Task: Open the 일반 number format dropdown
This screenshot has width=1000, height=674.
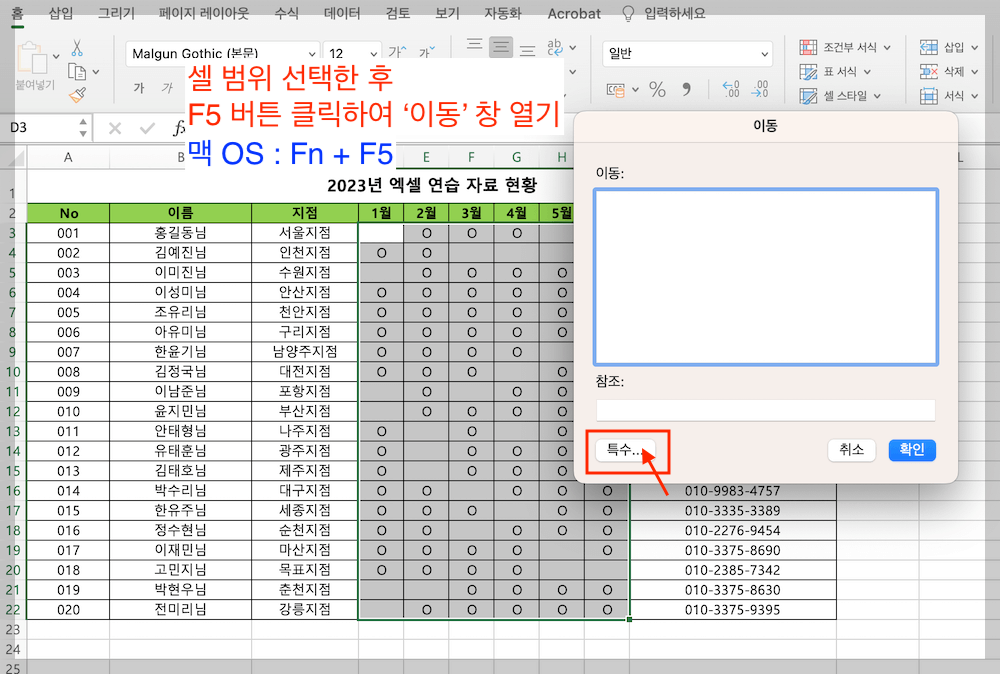Action: [x=764, y=54]
